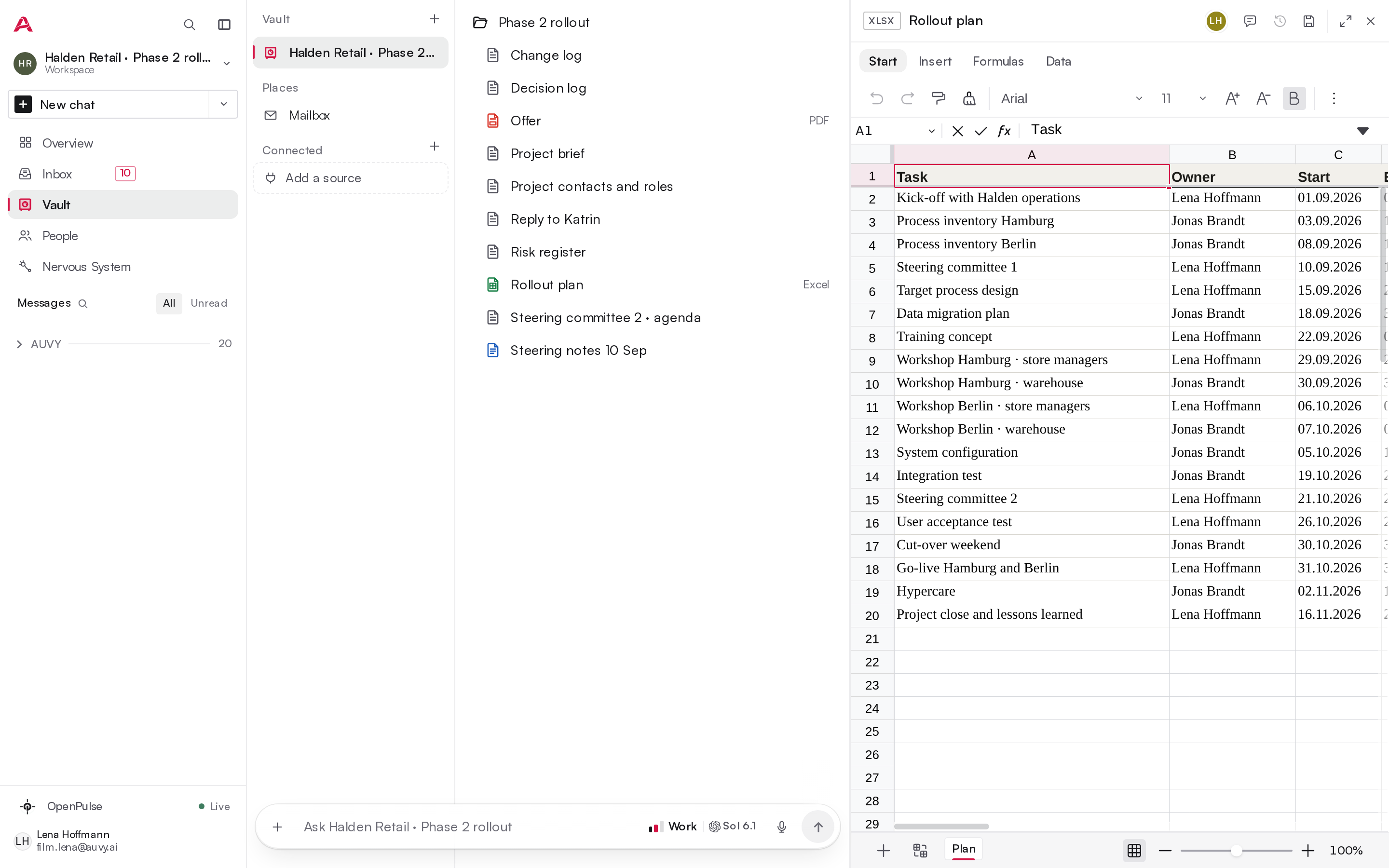Click Add a source button

(x=350, y=178)
